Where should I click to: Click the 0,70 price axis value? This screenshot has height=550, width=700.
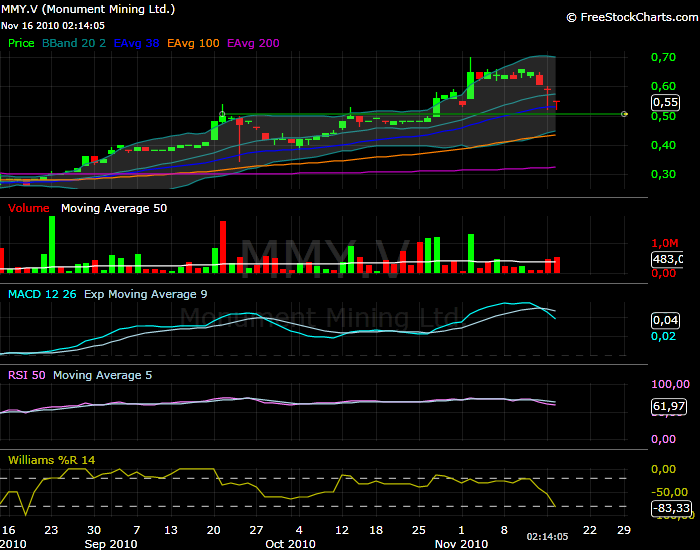coord(663,57)
